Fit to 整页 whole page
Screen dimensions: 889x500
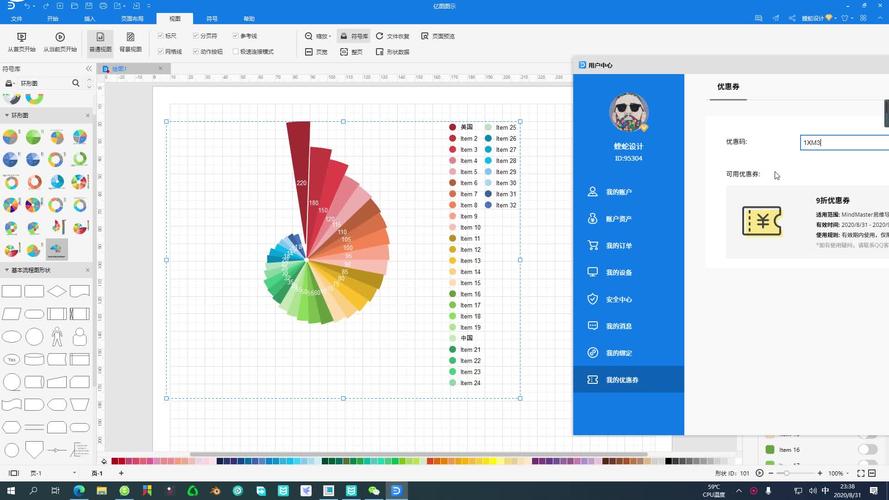point(351,52)
